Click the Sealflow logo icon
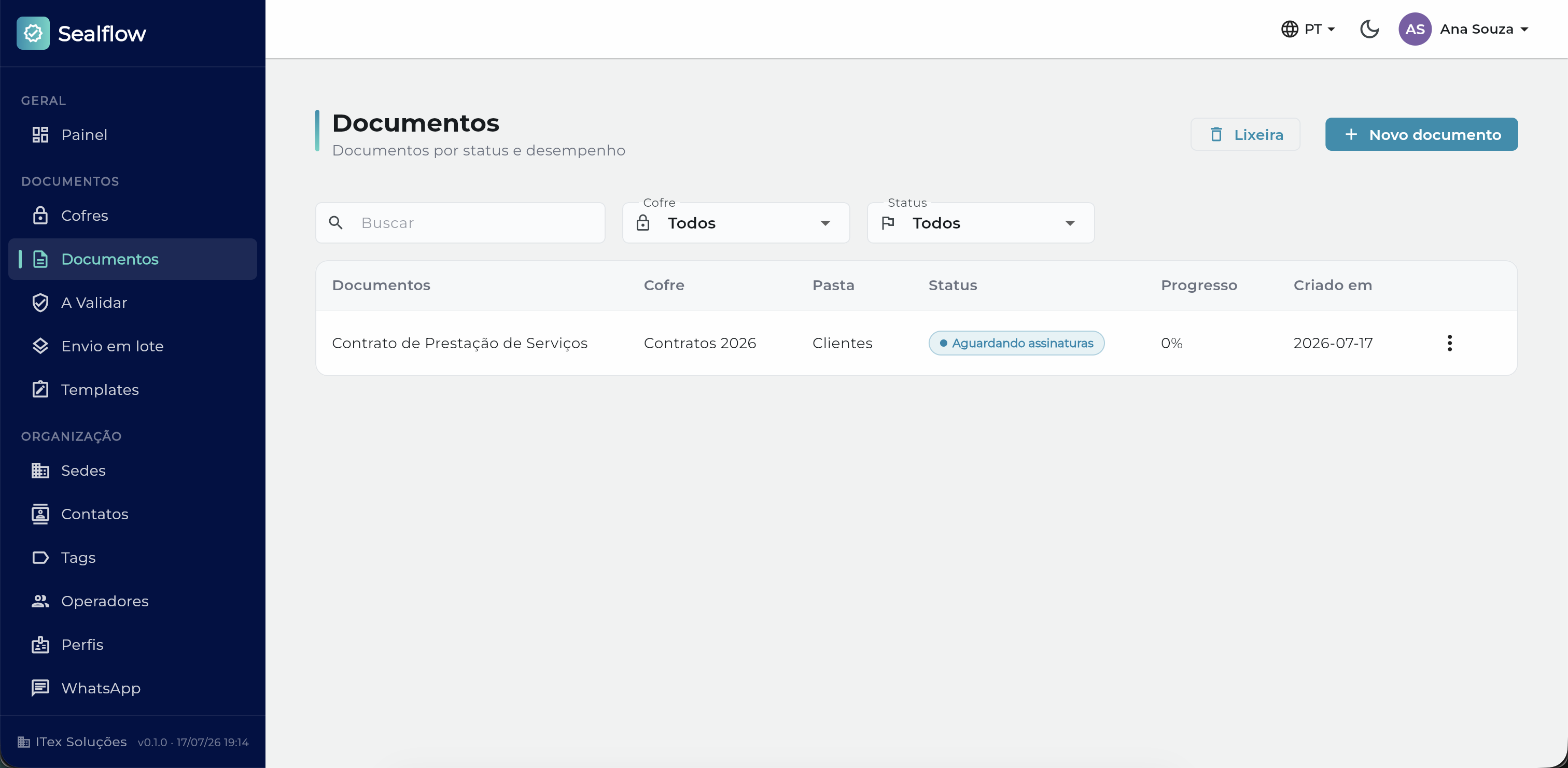 tap(33, 33)
